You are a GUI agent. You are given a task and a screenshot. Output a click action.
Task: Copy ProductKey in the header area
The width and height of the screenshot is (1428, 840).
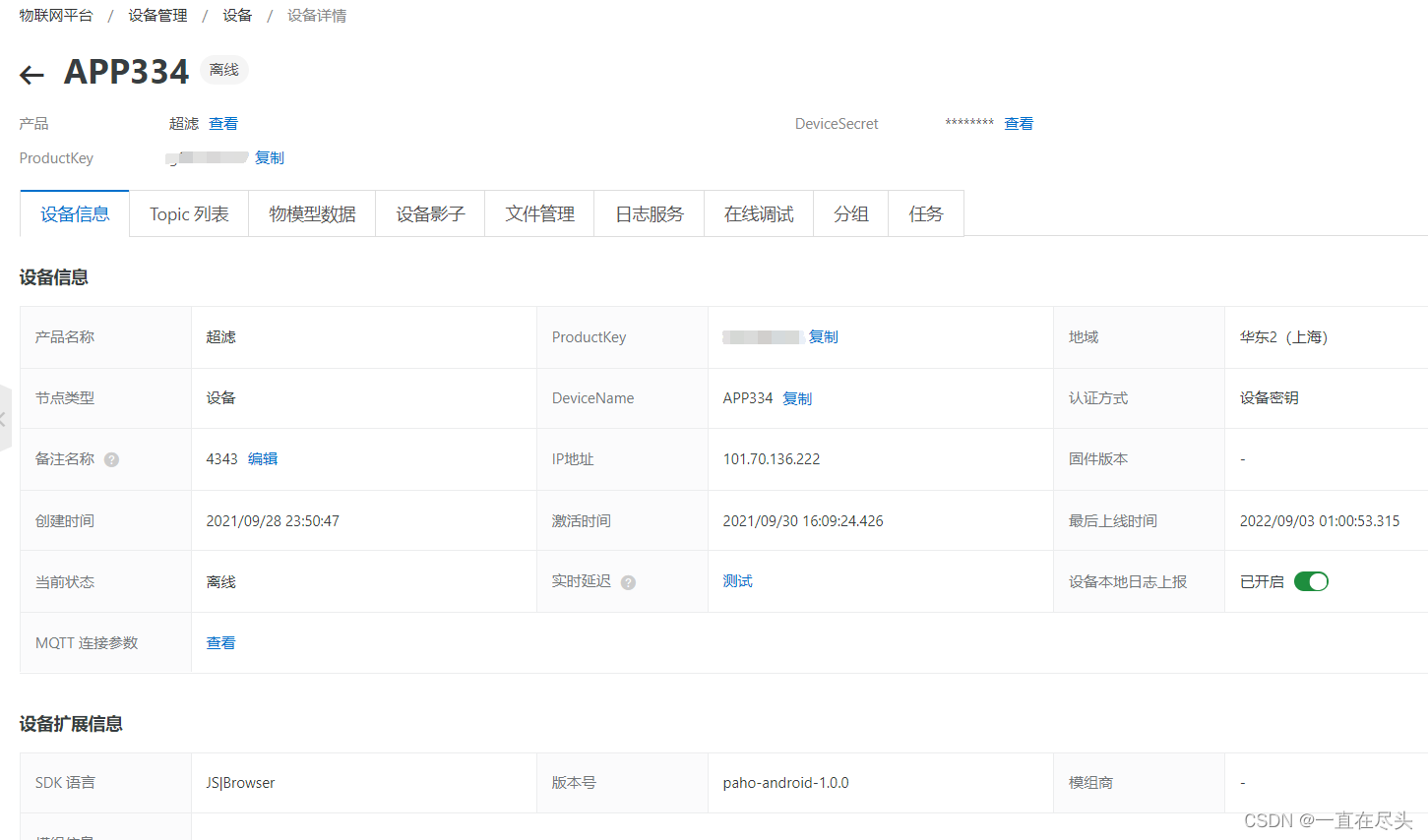(x=270, y=157)
